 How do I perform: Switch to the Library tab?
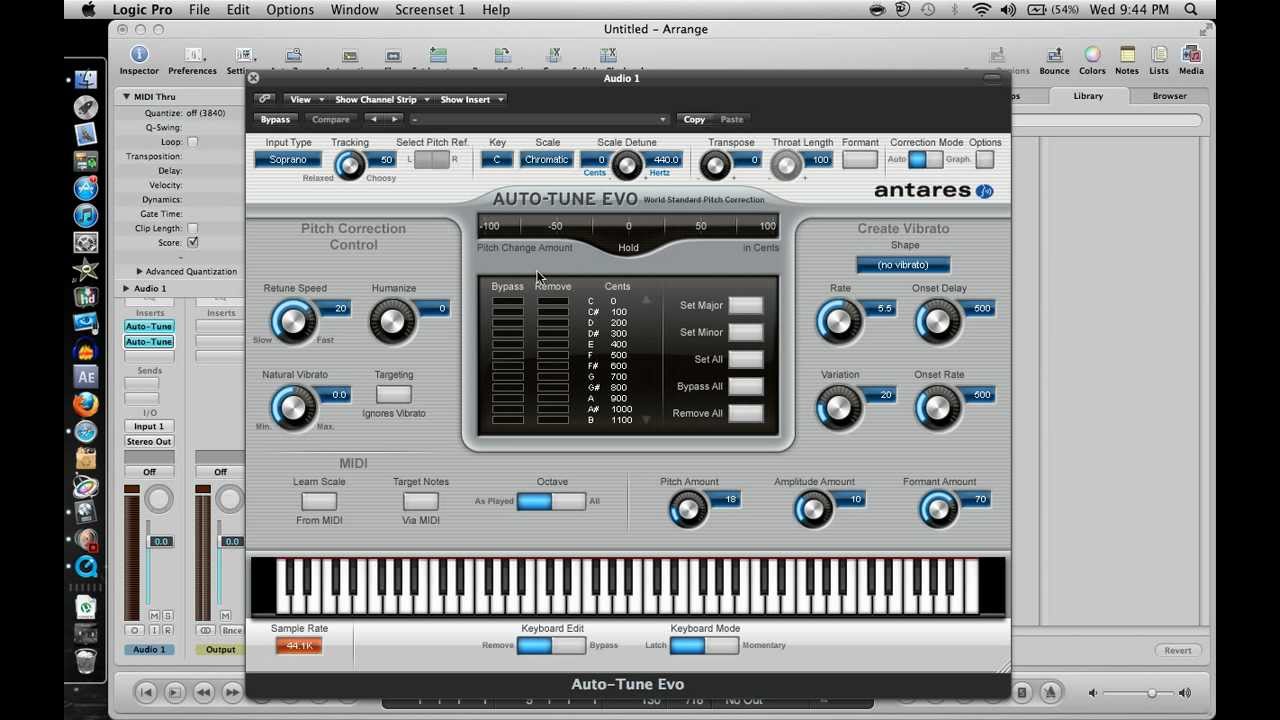[1088, 96]
